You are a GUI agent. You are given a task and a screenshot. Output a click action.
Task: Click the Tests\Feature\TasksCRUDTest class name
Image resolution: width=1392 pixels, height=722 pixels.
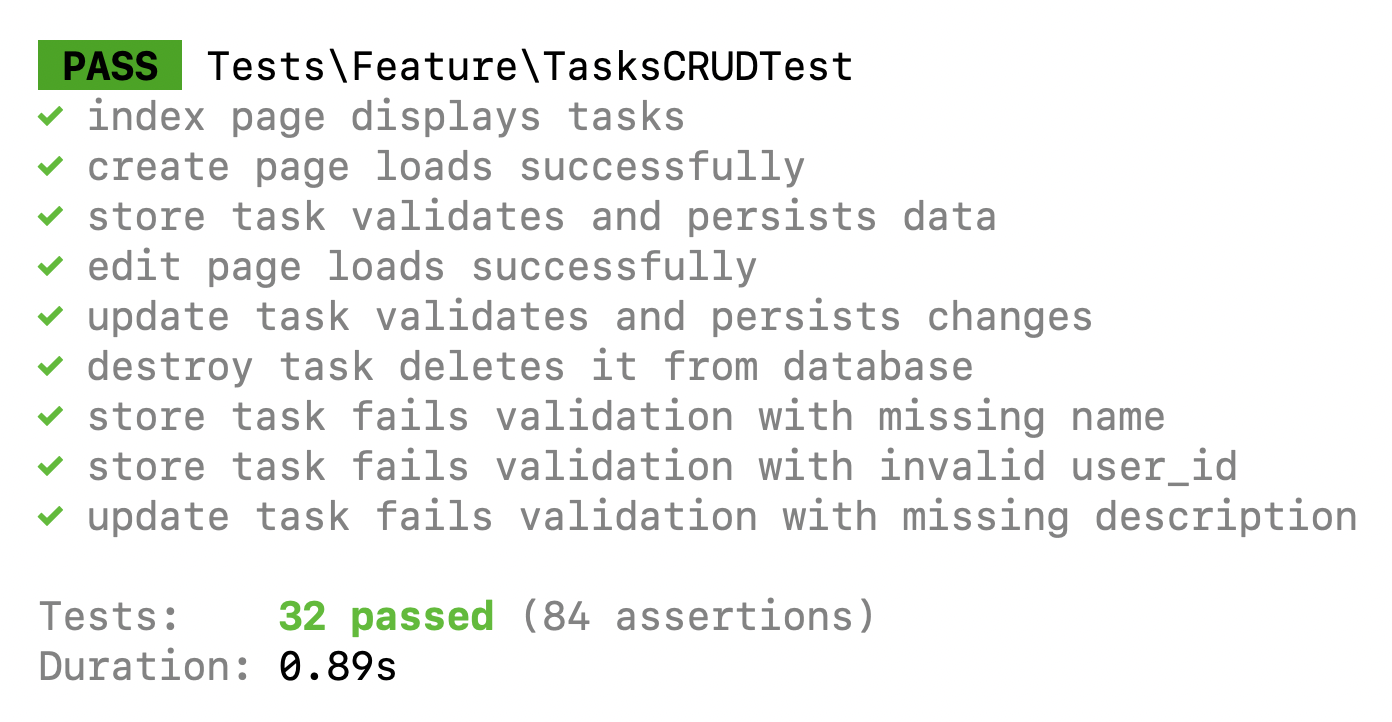point(530,66)
